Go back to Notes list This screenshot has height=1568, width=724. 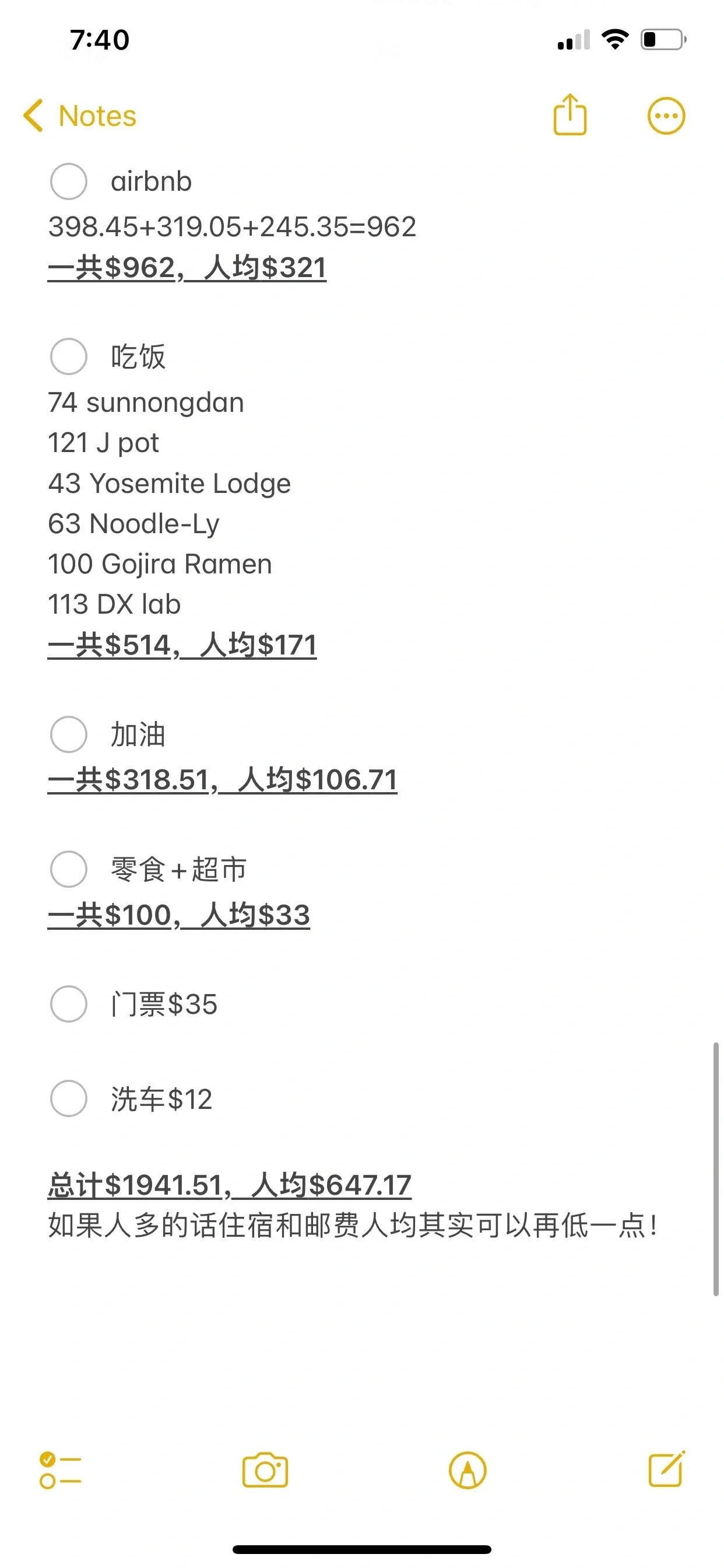(97, 116)
